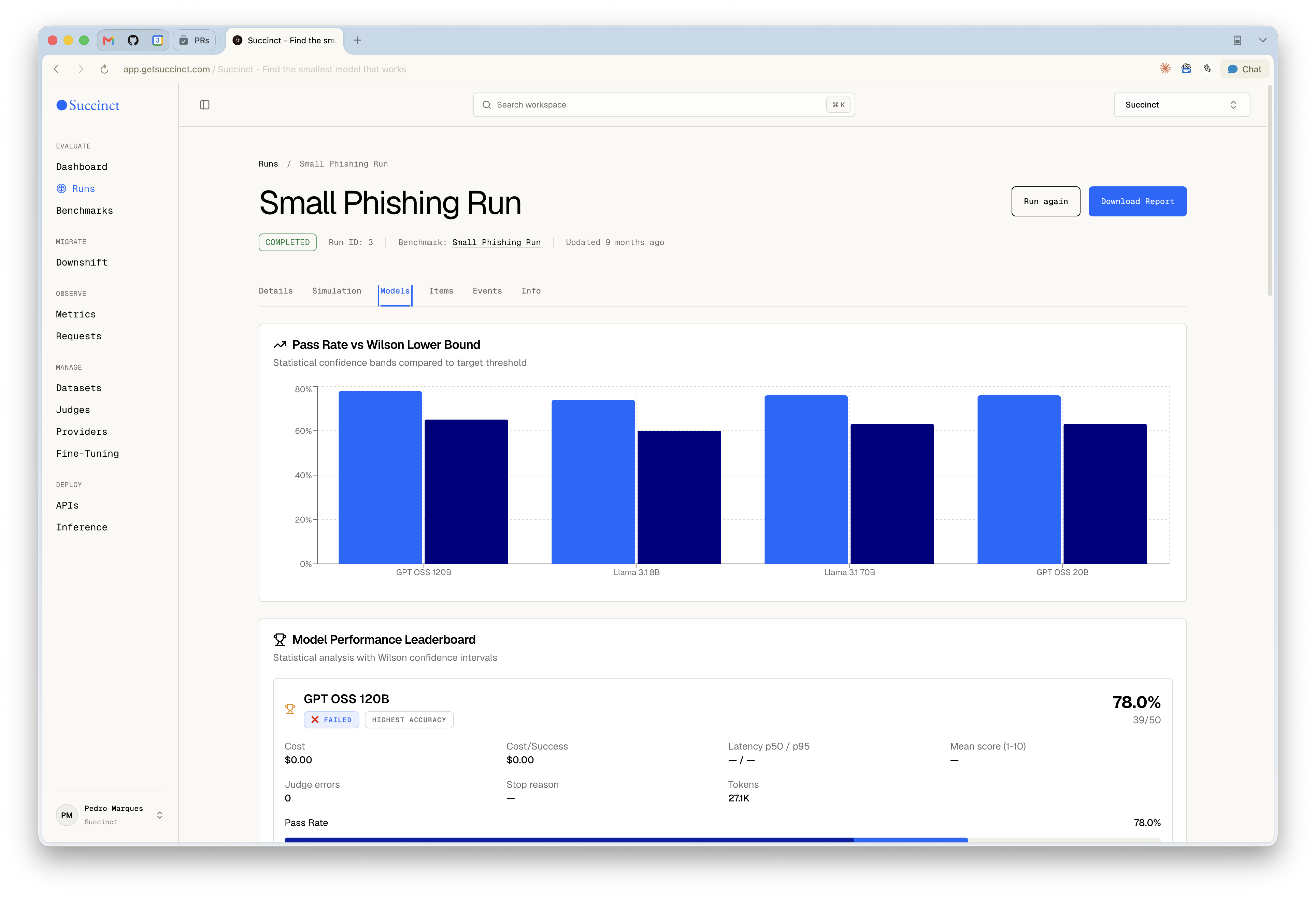Click the Download Report button
1316x897 pixels.
[x=1137, y=202]
